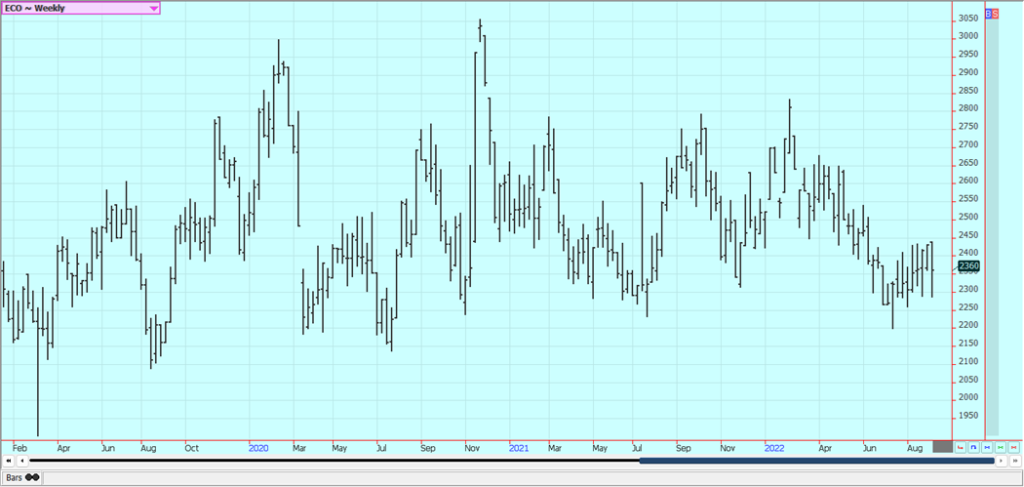Click the red S sell button
This screenshot has height=487, width=1024.
tap(995, 13)
